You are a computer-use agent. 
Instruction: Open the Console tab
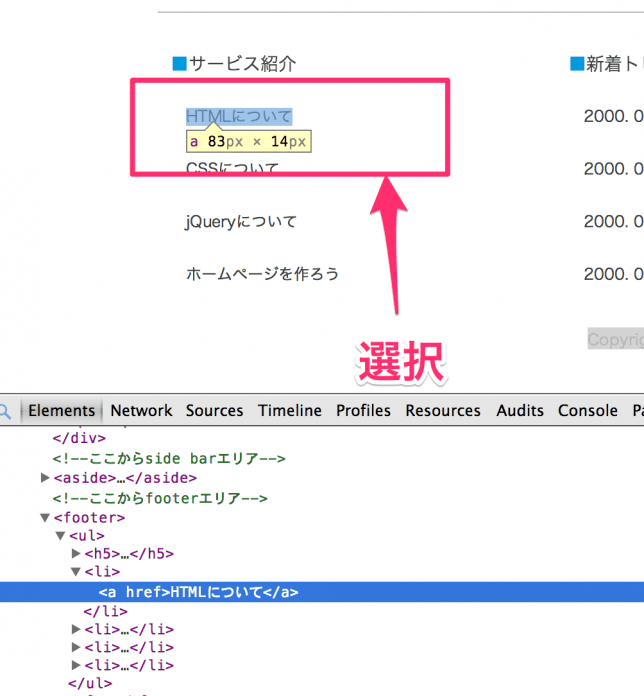coord(588,411)
